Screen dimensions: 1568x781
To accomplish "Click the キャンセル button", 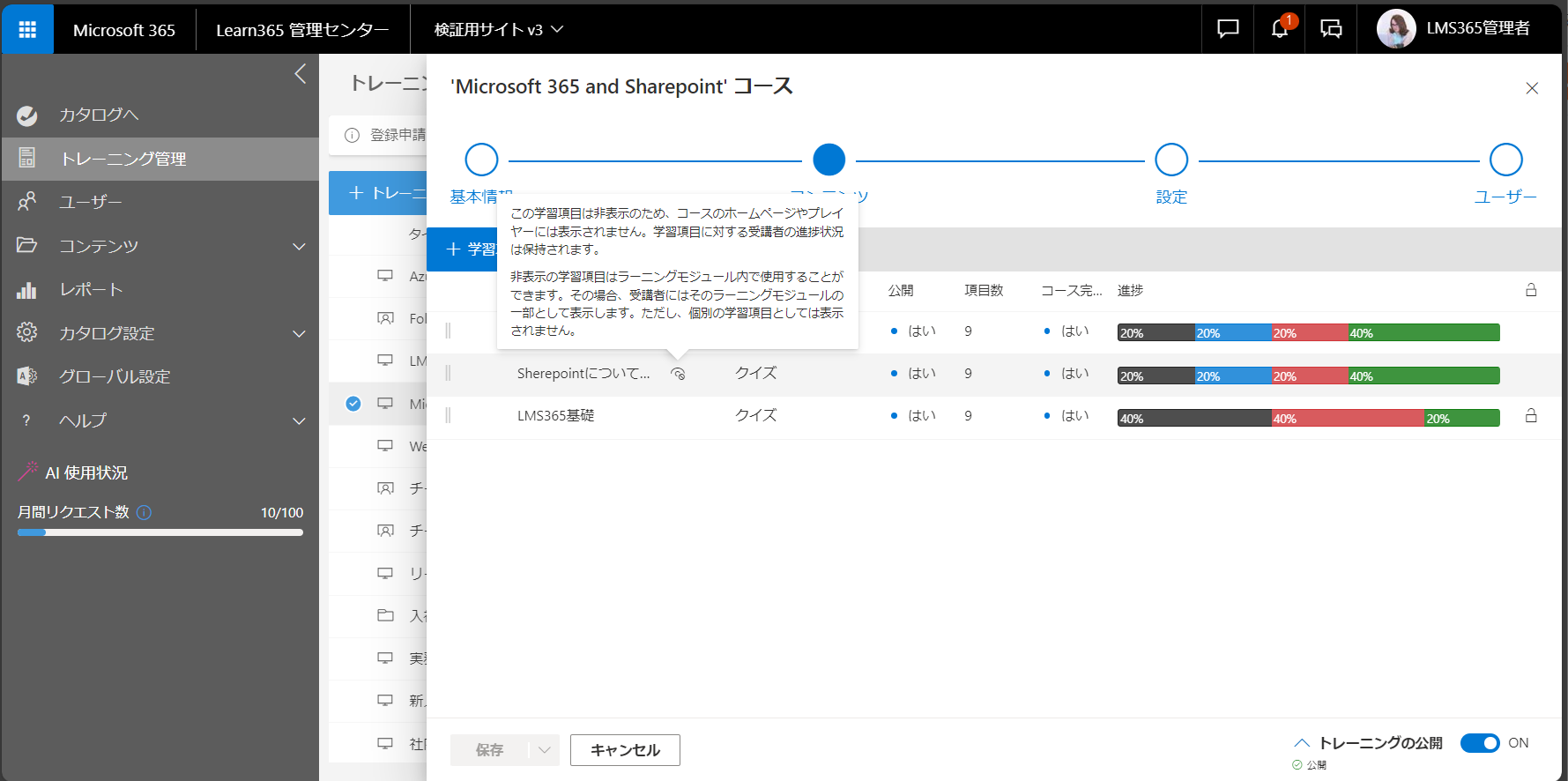I will pyautogui.click(x=625, y=750).
